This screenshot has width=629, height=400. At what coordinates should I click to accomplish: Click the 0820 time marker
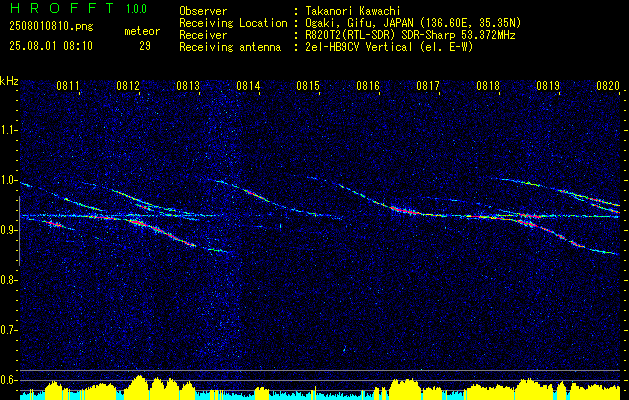coord(608,85)
